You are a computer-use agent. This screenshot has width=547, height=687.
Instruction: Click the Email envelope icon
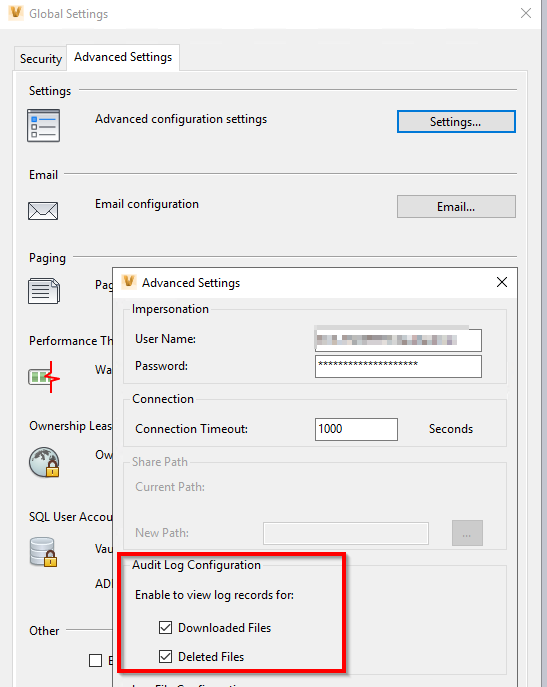coord(43,211)
